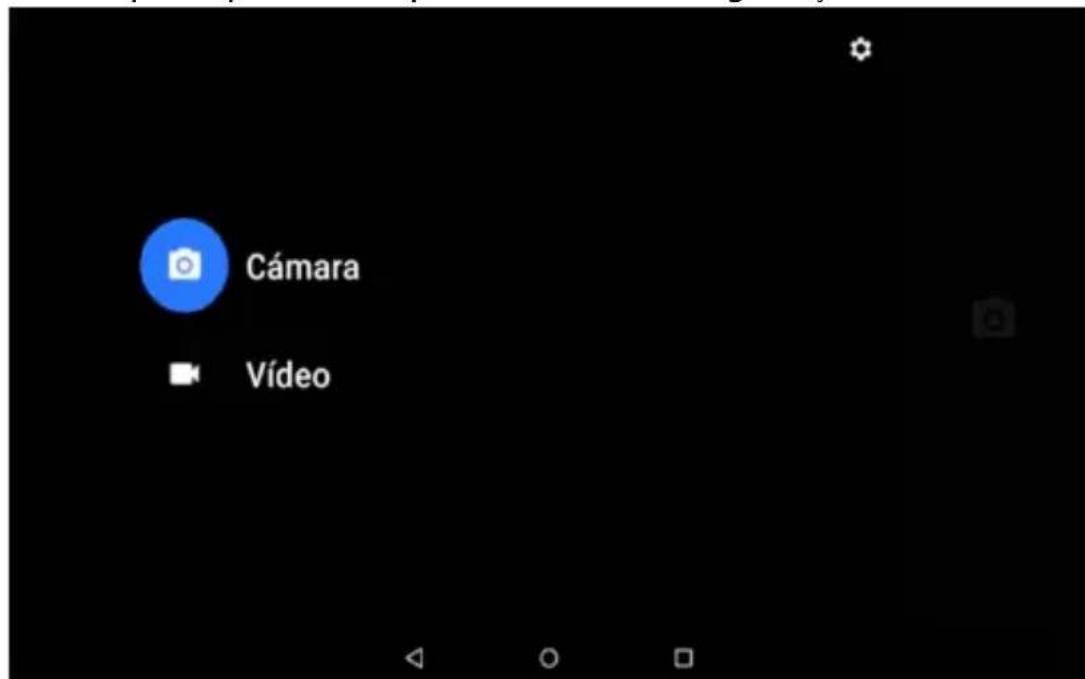Tap the dimmed shutter camera icon
Image resolution: width=1085 pixels, height=679 pixels.
pyautogui.click(x=994, y=318)
